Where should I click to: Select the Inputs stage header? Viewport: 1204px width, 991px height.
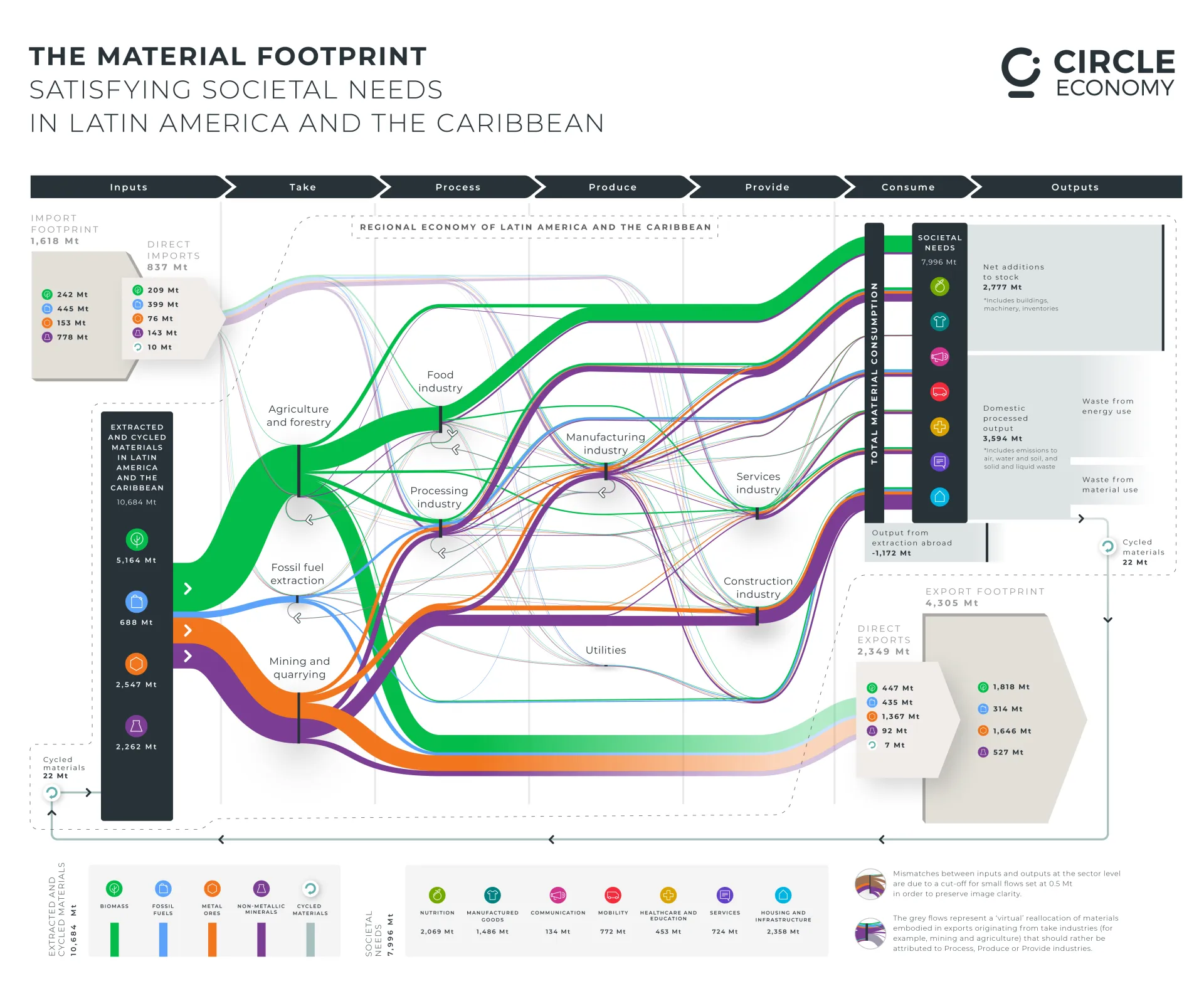[x=129, y=187]
